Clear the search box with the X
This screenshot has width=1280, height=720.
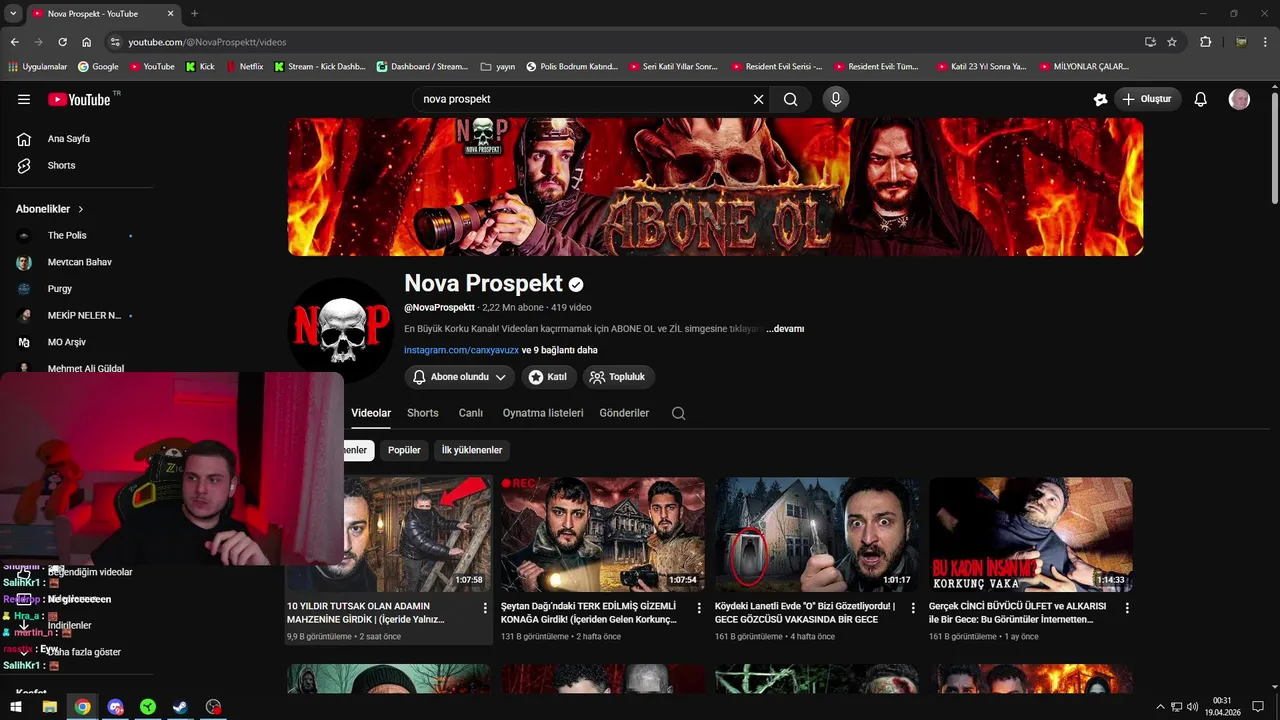758,99
